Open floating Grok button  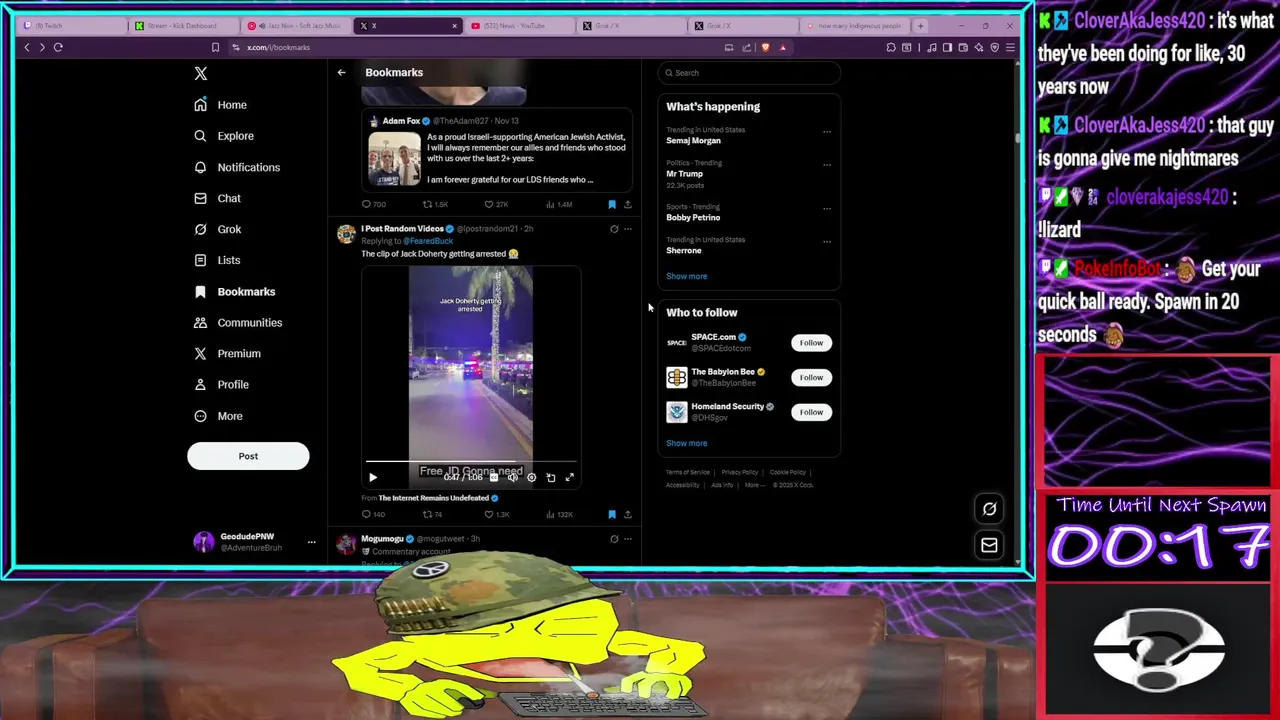(989, 509)
